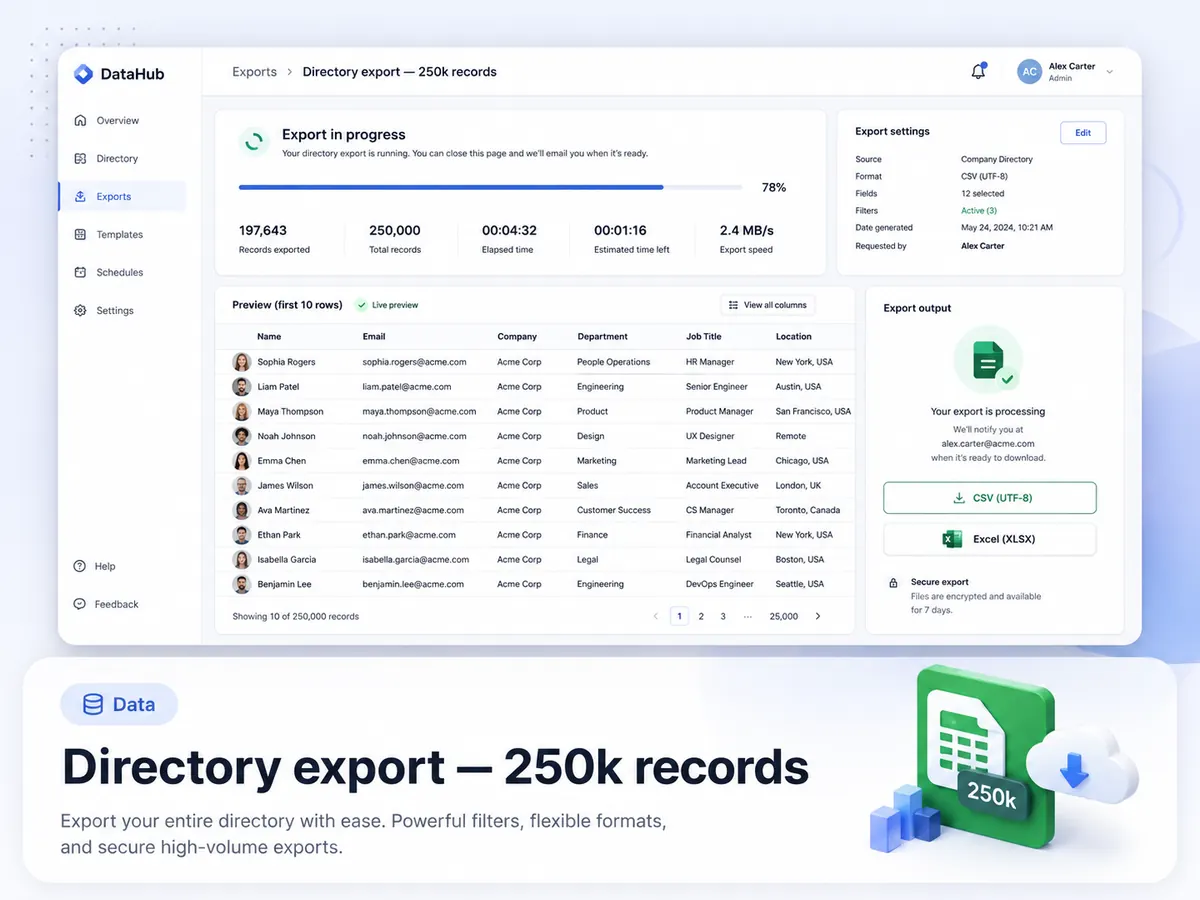1200x900 pixels.
Task: Click the Data category badge
Action: click(x=119, y=705)
